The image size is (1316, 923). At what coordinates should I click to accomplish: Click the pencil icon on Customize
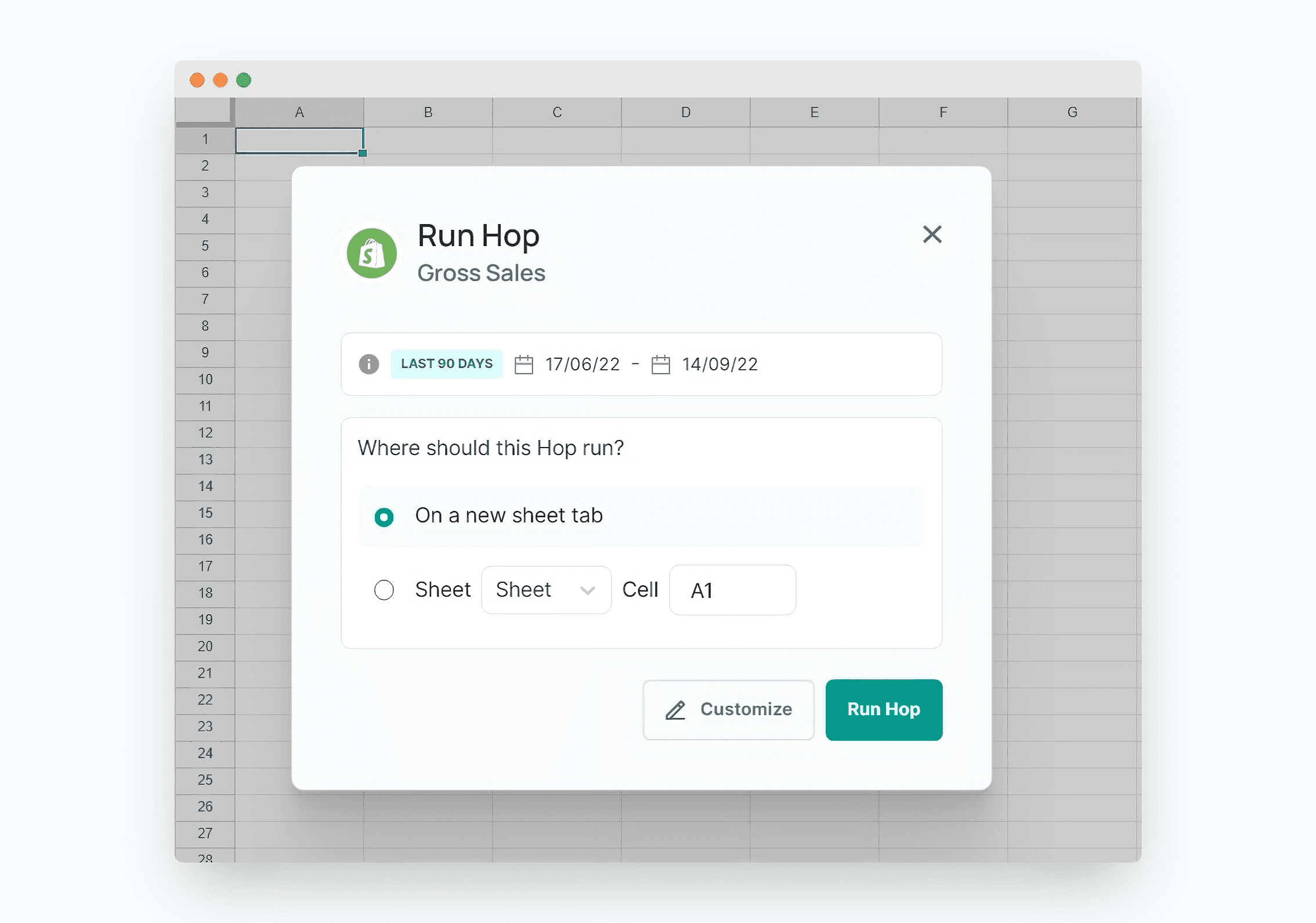click(x=675, y=710)
